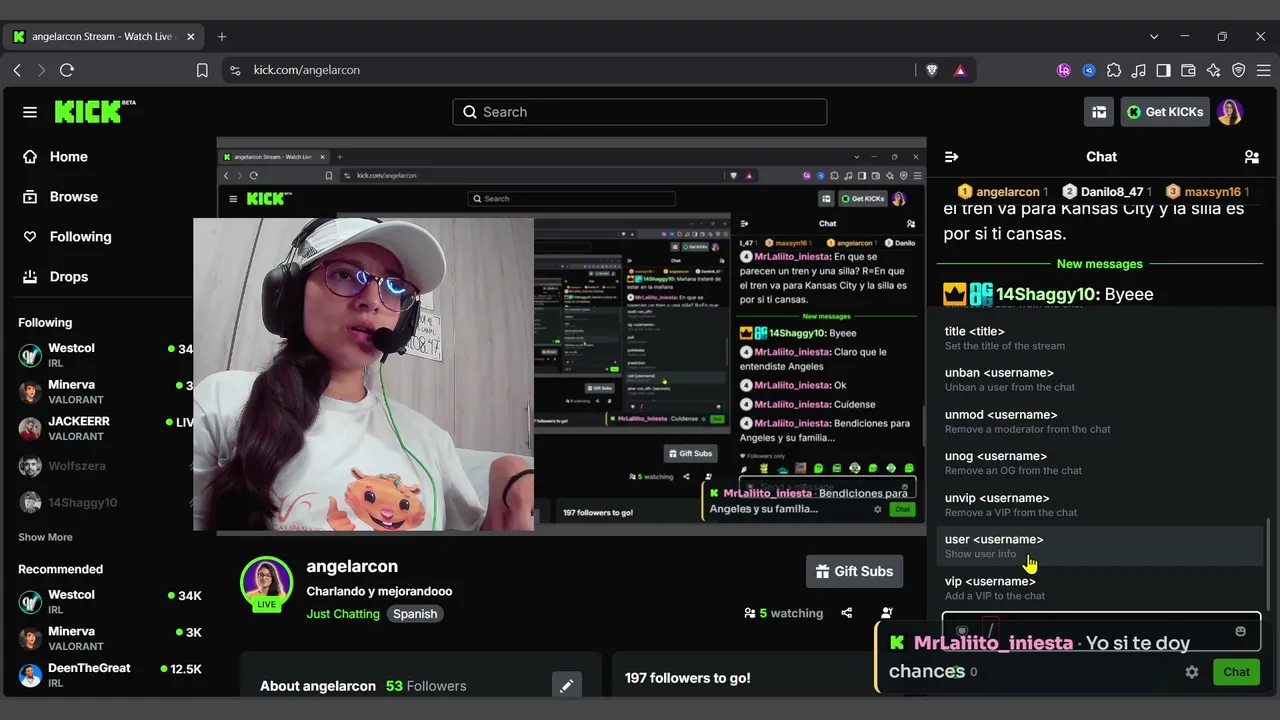Go back to previous page
The image size is (1280, 720).
[17, 70]
